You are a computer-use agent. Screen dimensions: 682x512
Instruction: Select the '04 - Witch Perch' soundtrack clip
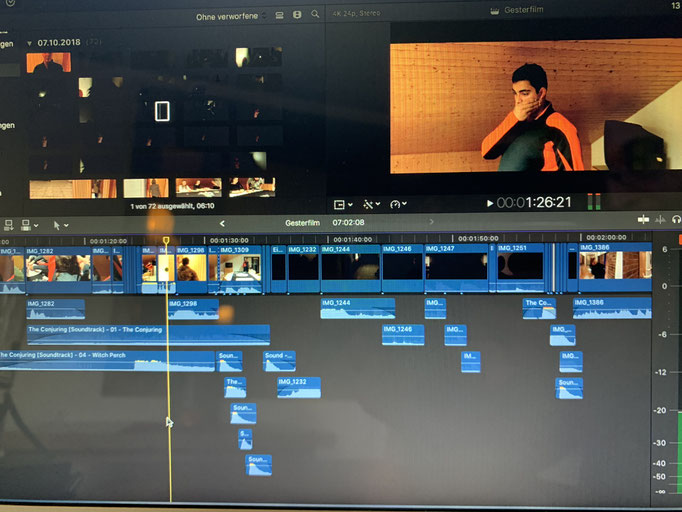[107, 361]
